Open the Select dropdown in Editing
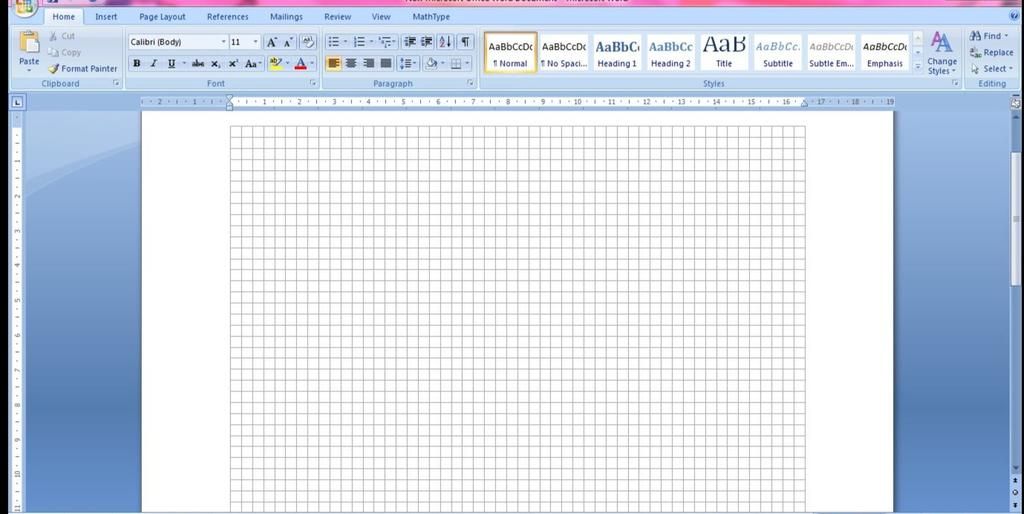Image resolution: width=1024 pixels, height=514 pixels. (991, 69)
